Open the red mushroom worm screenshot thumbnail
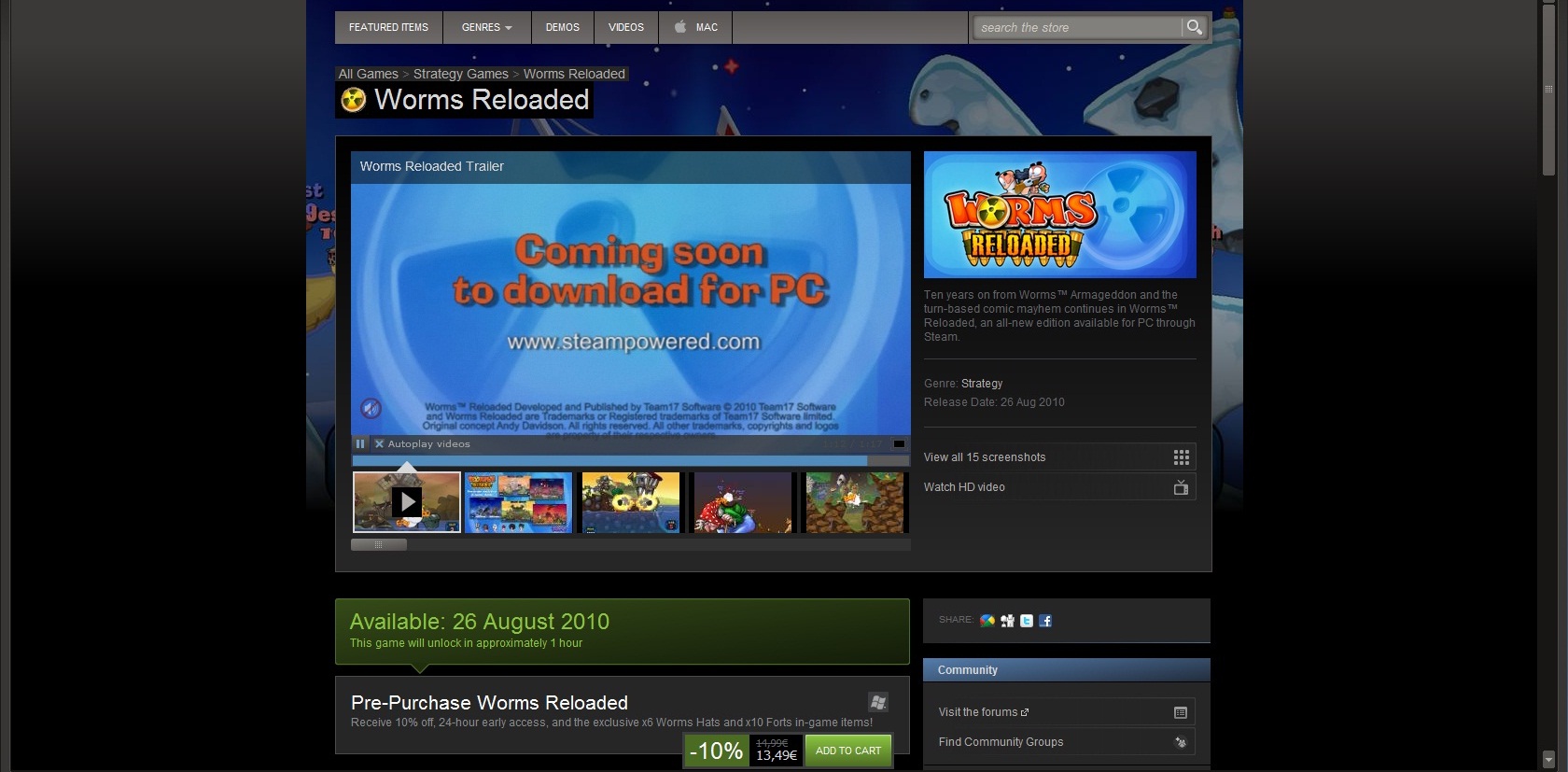 [x=743, y=502]
